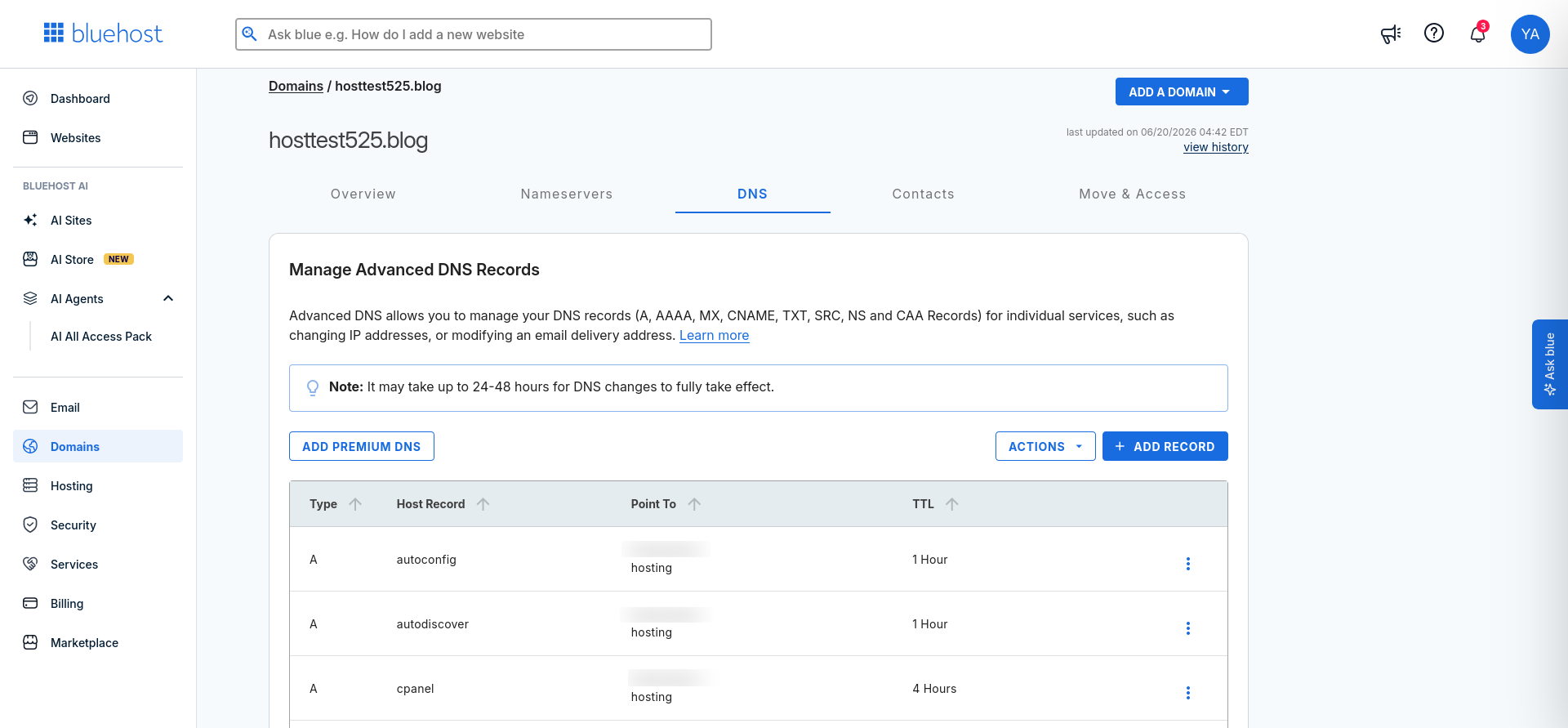Click the '4 Hours' TTL value
1568x728 pixels.
[934, 689]
